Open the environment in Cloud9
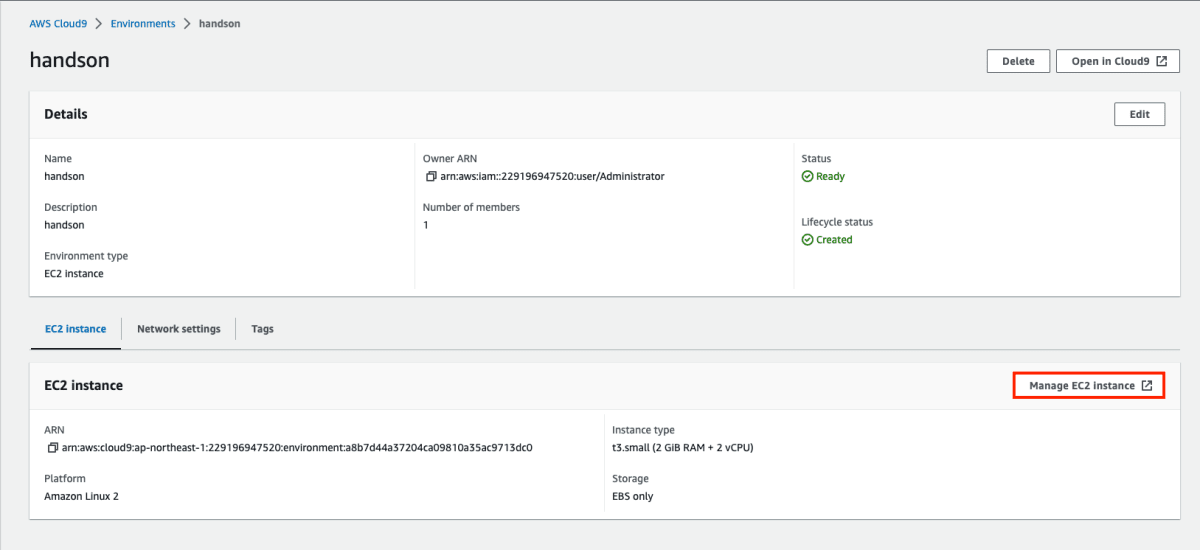The height and width of the screenshot is (550, 1200). click(1117, 61)
